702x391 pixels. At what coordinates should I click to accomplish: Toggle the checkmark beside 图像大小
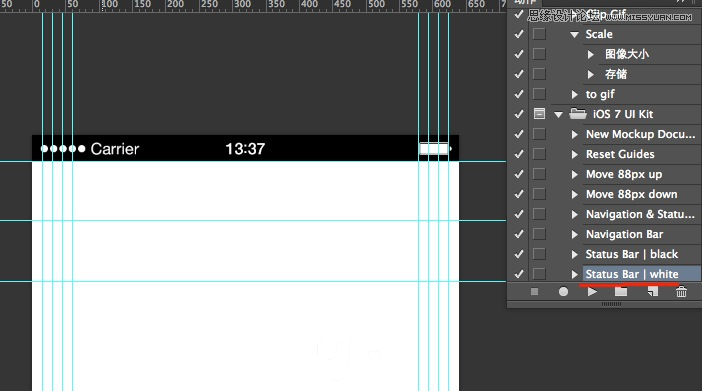point(519,54)
